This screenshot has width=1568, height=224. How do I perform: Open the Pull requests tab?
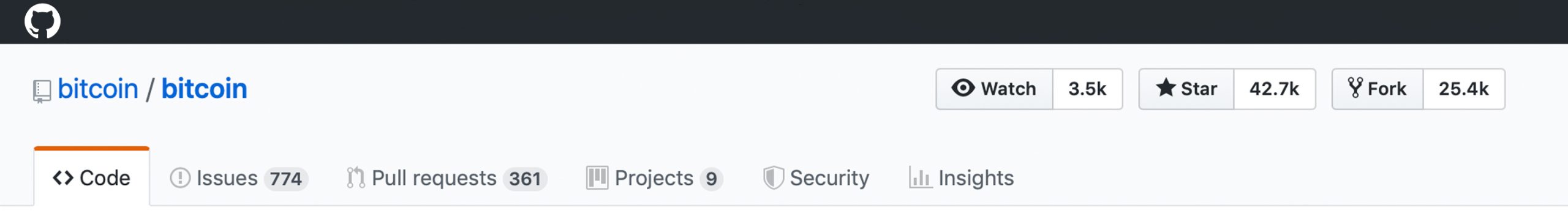click(447, 178)
